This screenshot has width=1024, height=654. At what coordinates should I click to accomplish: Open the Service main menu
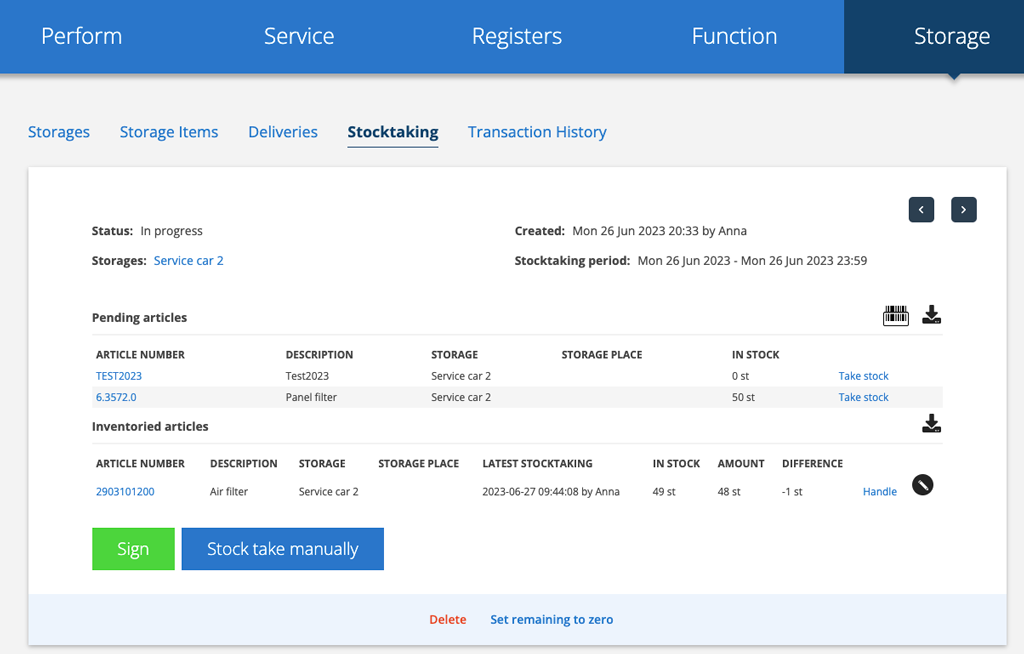coord(299,36)
